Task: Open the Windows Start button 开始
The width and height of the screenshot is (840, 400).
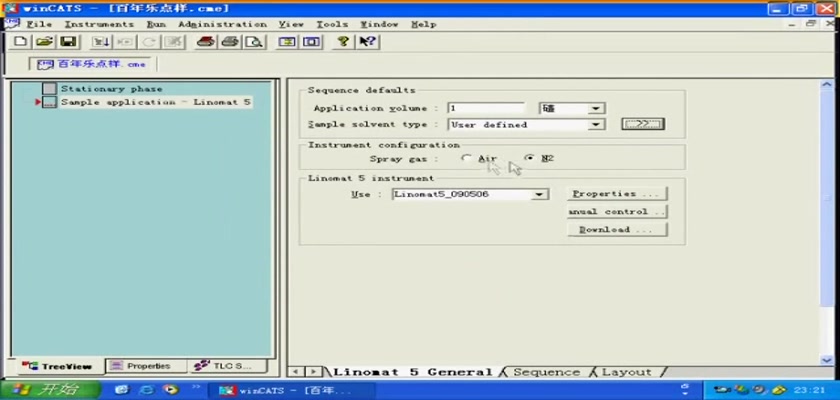Action: [50, 390]
